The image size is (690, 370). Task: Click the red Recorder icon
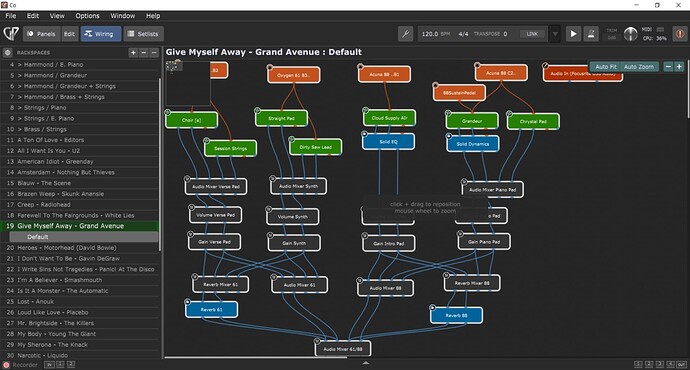[x=6, y=365]
